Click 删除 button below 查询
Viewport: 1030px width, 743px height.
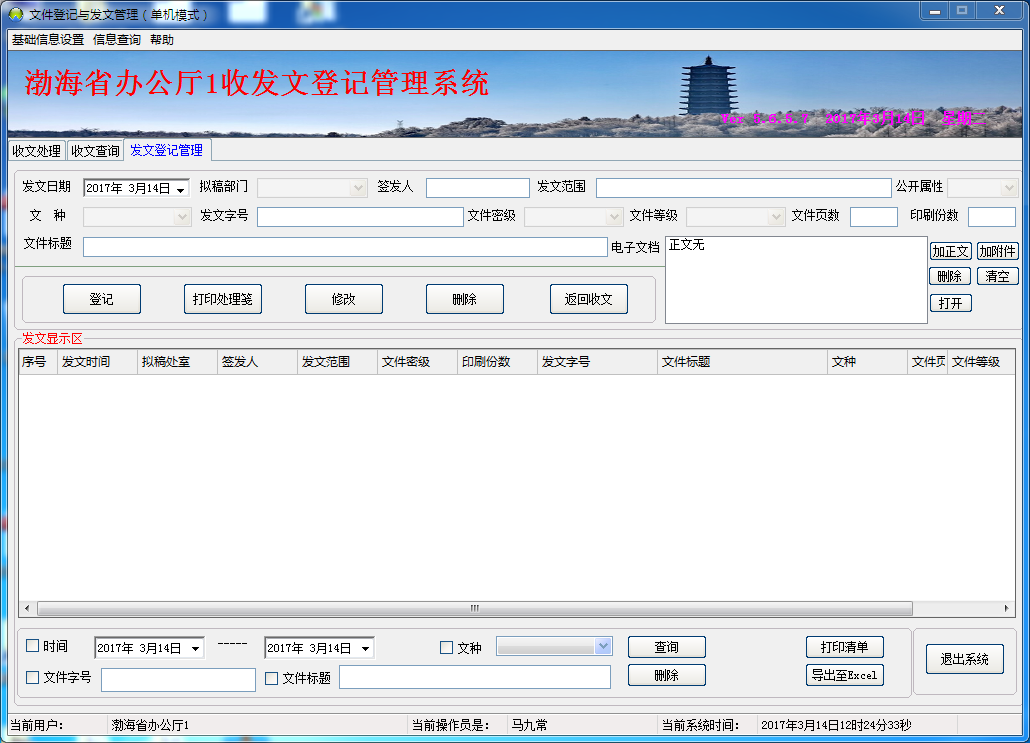pyautogui.click(x=667, y=675)
